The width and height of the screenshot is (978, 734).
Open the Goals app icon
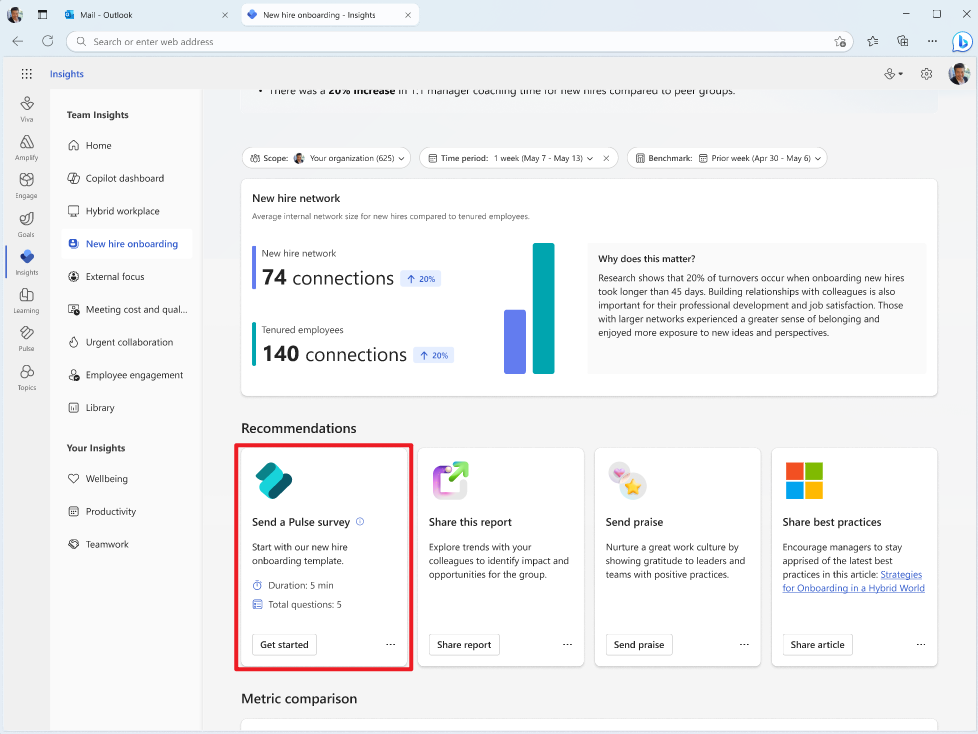pos(26,224)
